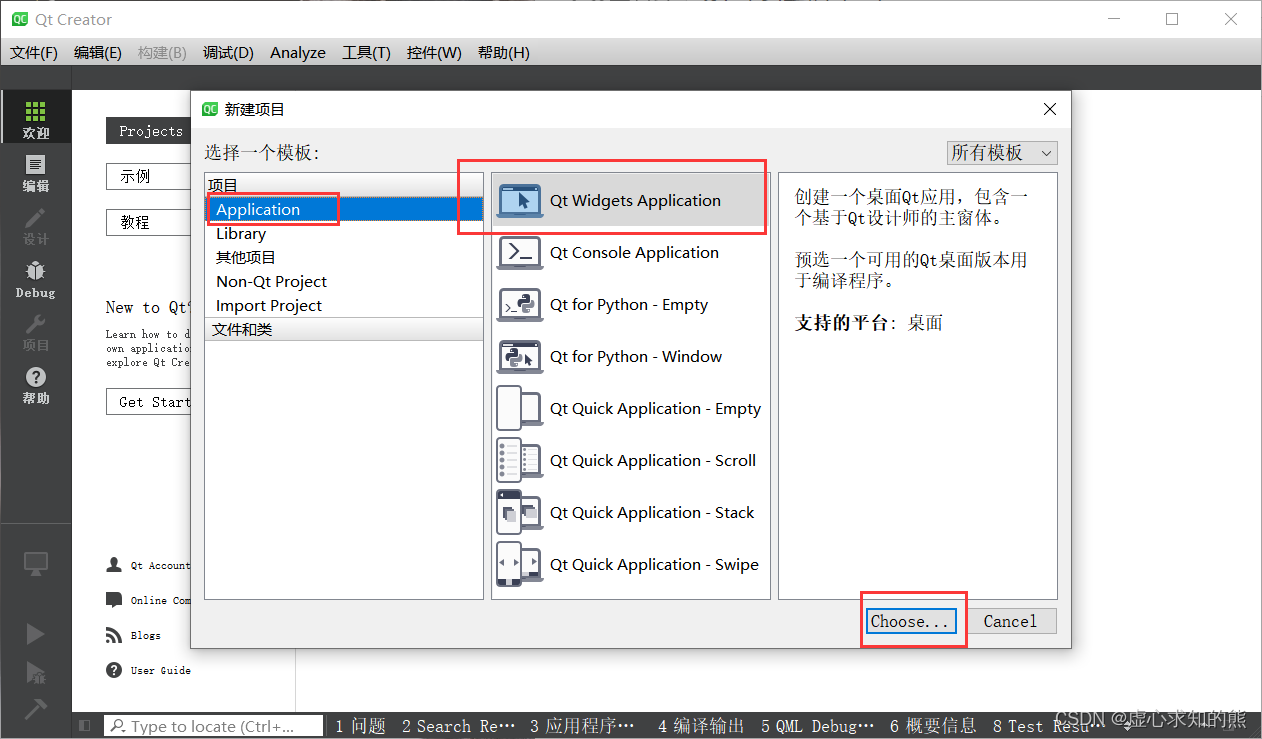Open the 调试(D) menu
This screenshot has height=739, width=1262.
coord(228,52)
